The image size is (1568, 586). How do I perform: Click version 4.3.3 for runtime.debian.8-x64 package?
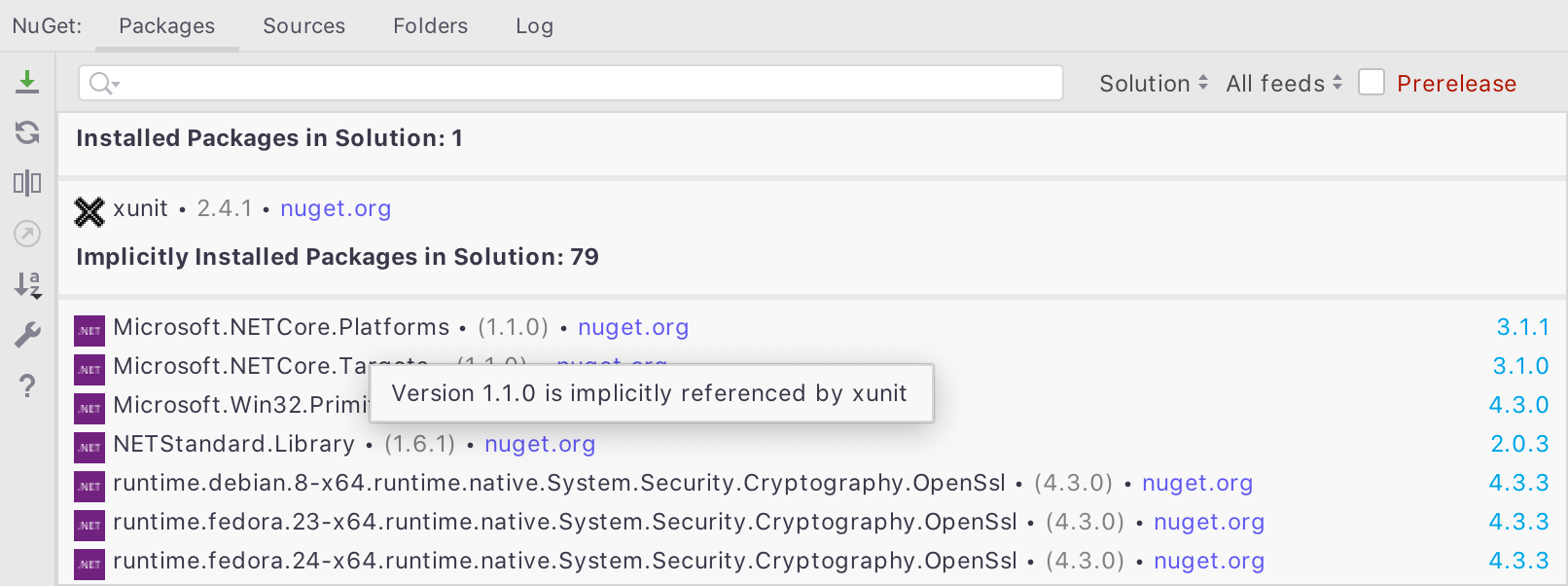tap(1519, 483)
